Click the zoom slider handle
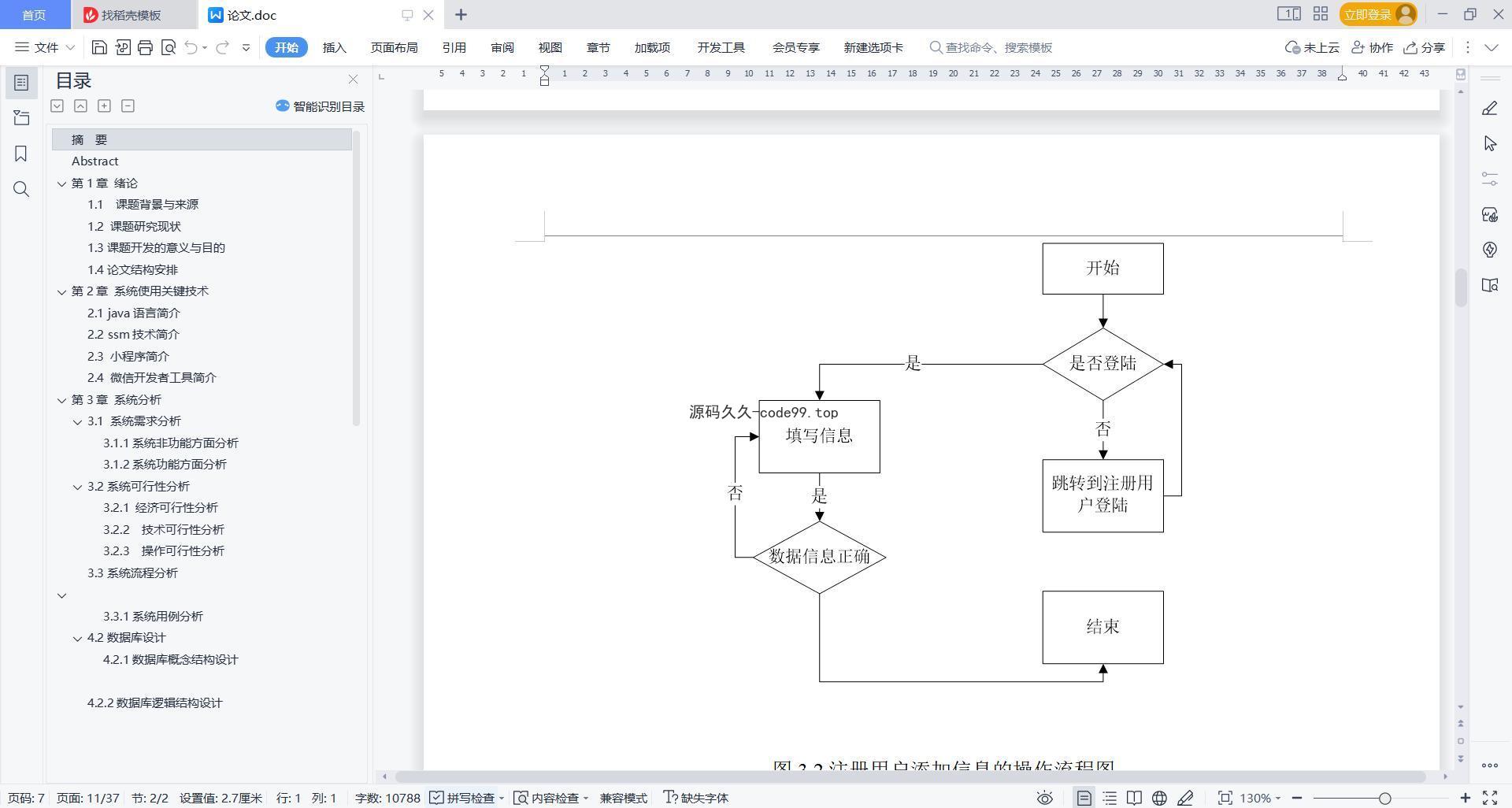1512x808 pixels. click(x=1384, y=798)
